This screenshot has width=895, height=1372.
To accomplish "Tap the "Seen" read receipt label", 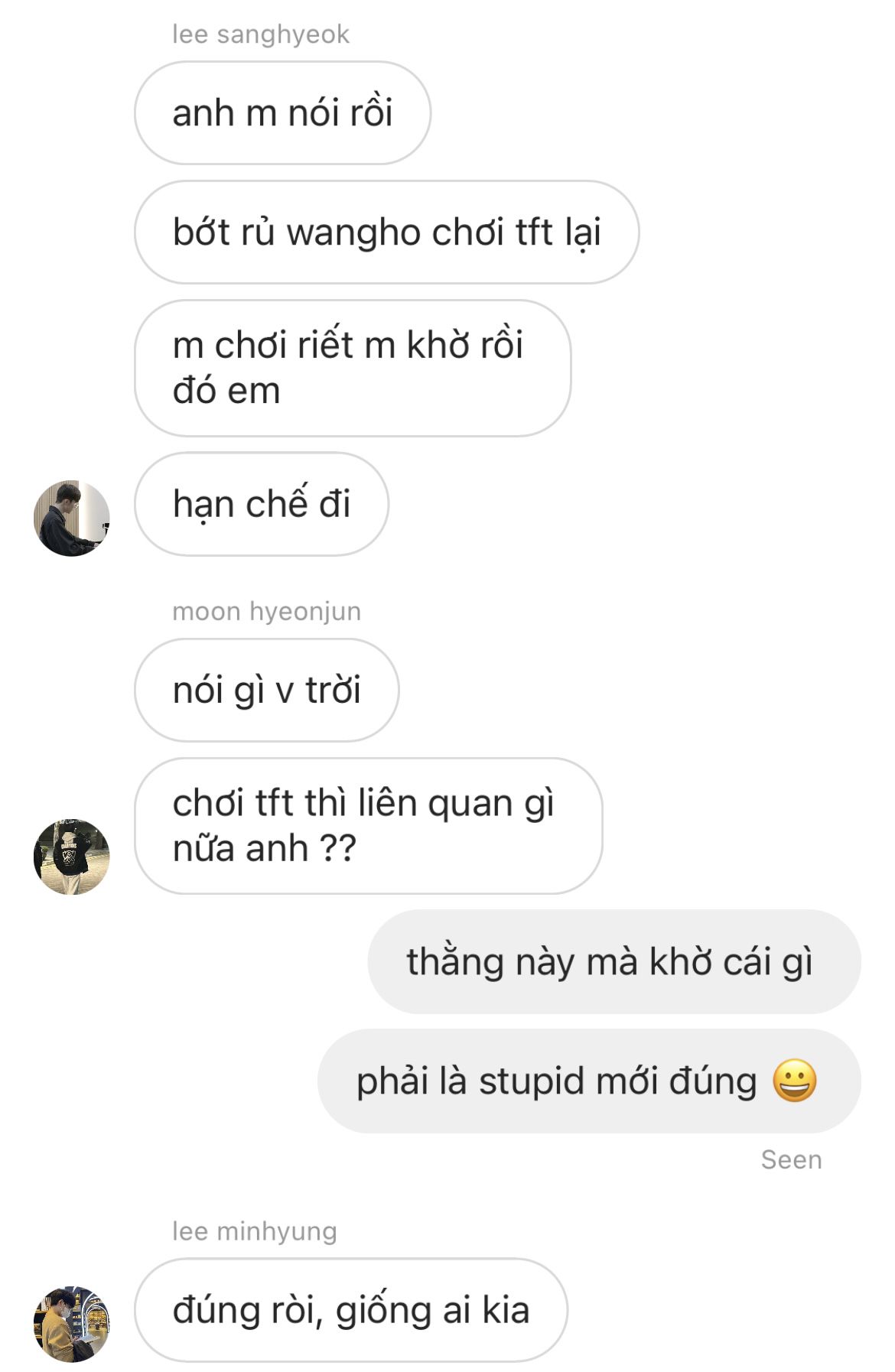I will click(x=791, y=1159).
